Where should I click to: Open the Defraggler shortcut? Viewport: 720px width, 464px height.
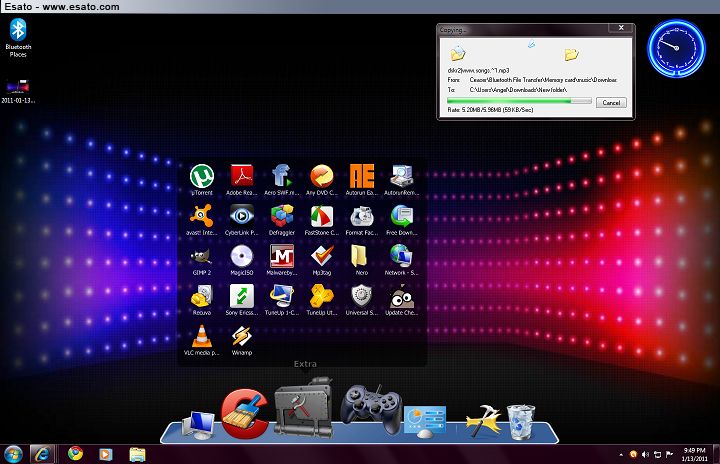coord(281,216)
